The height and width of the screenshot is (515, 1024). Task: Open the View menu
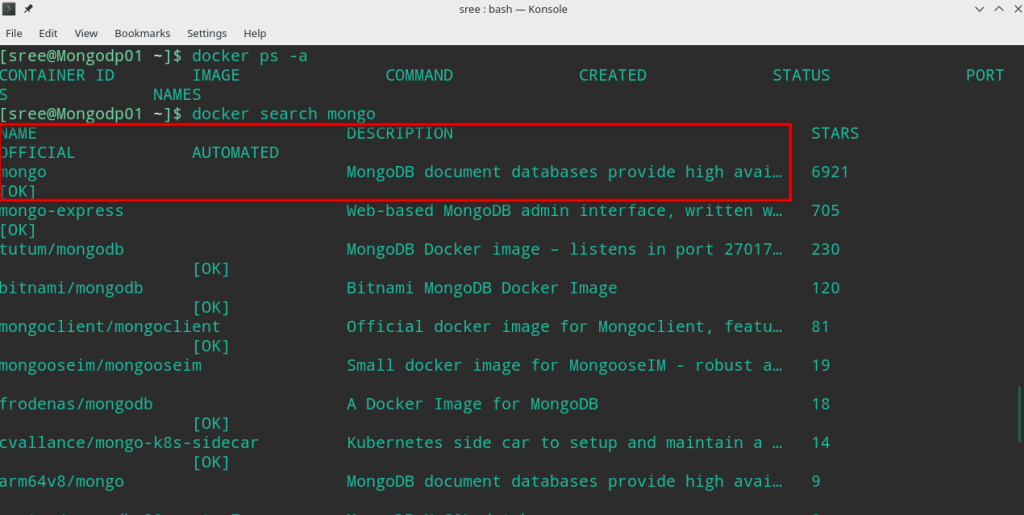86,33
